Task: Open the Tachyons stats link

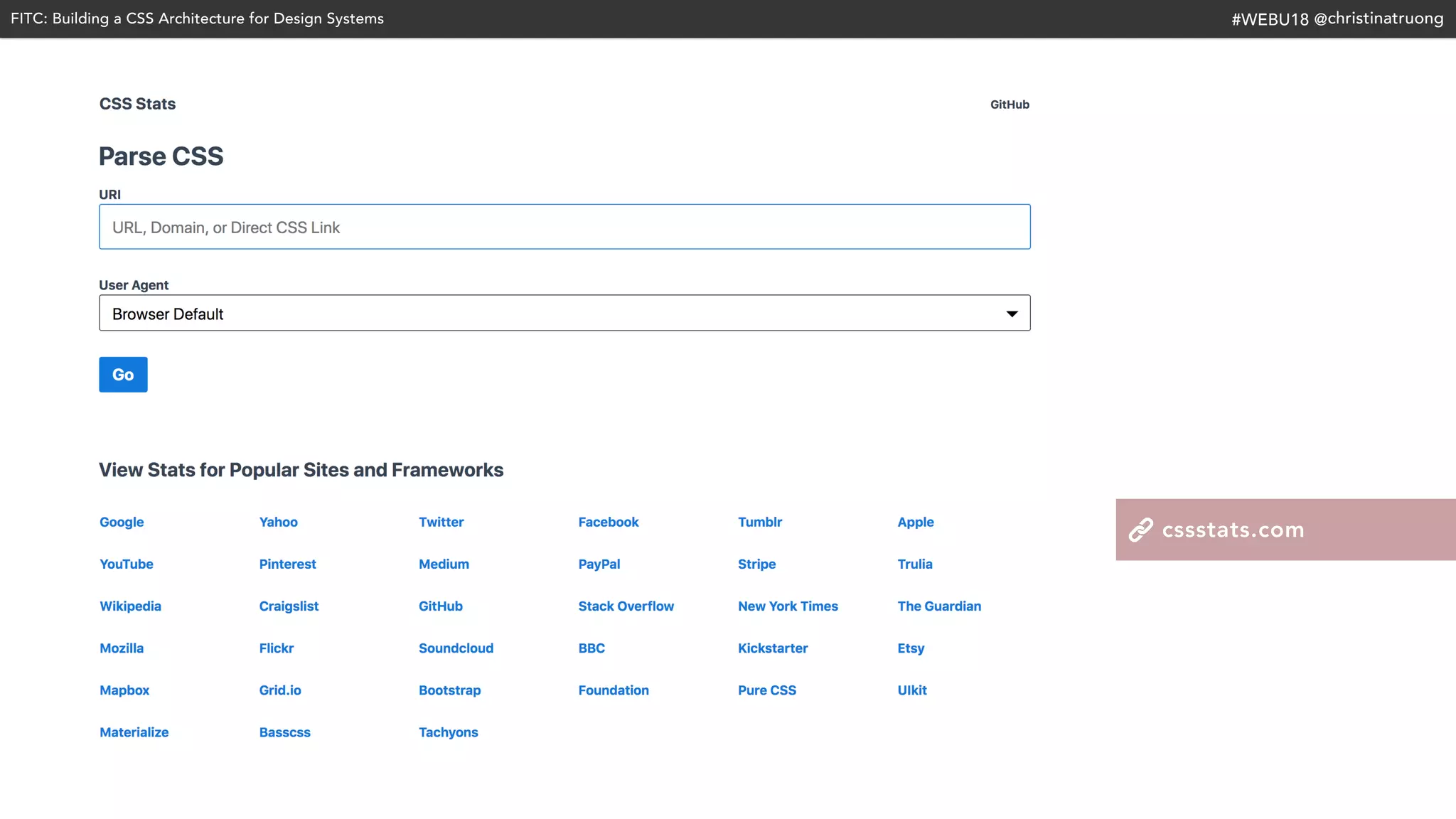Action: pyautogui.click(x=448, y=732)
